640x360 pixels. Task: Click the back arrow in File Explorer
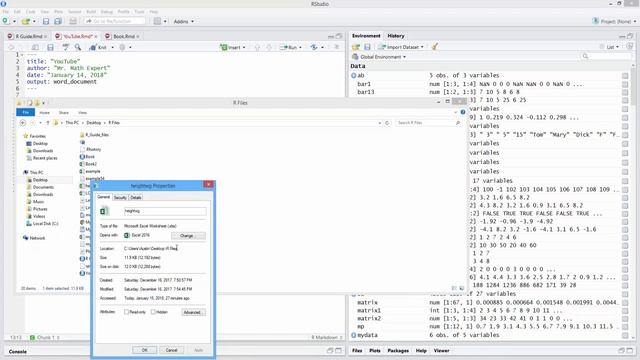[23, 123]
